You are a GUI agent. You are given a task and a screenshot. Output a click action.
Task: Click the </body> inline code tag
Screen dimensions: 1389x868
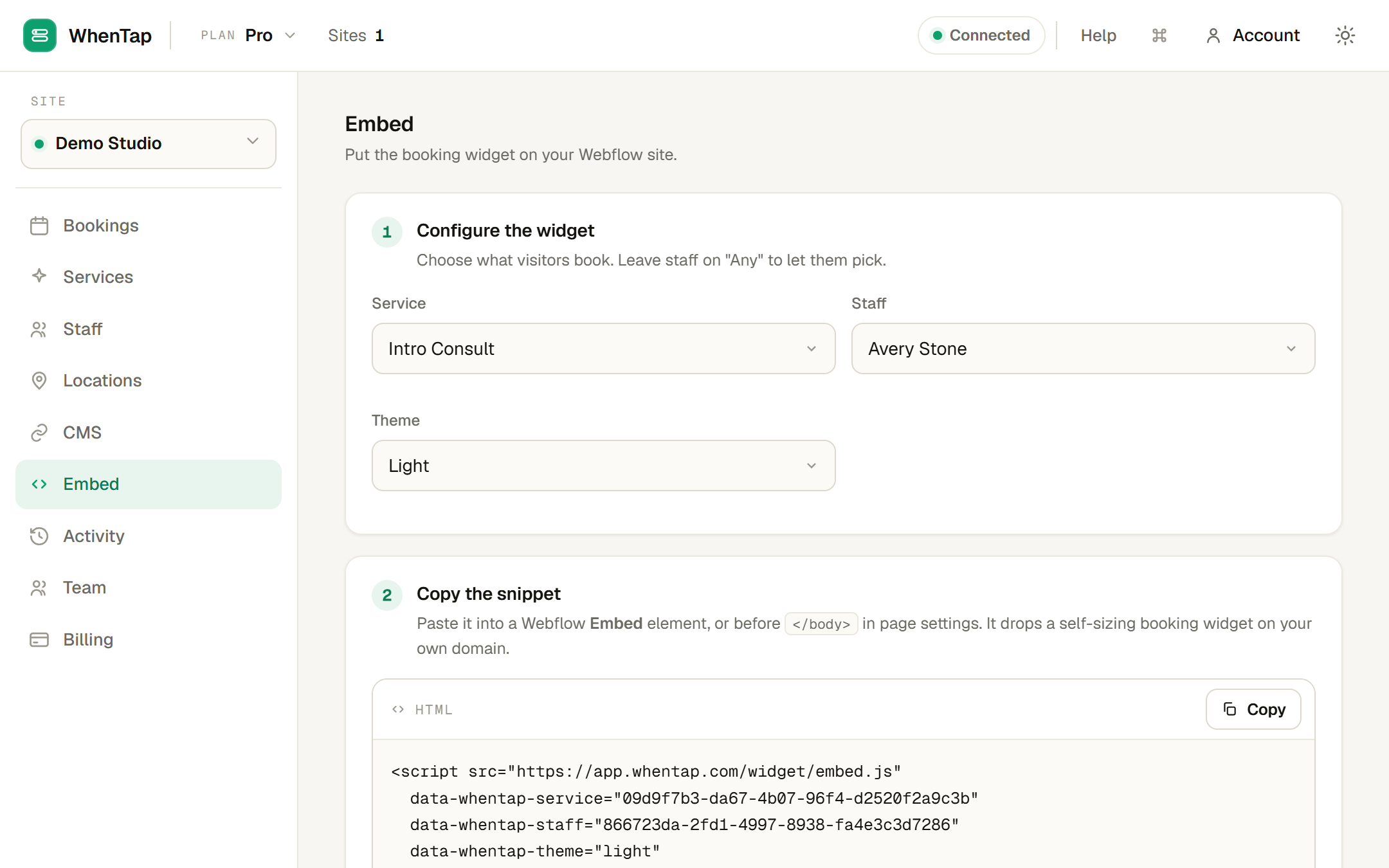tap(821, 624)
